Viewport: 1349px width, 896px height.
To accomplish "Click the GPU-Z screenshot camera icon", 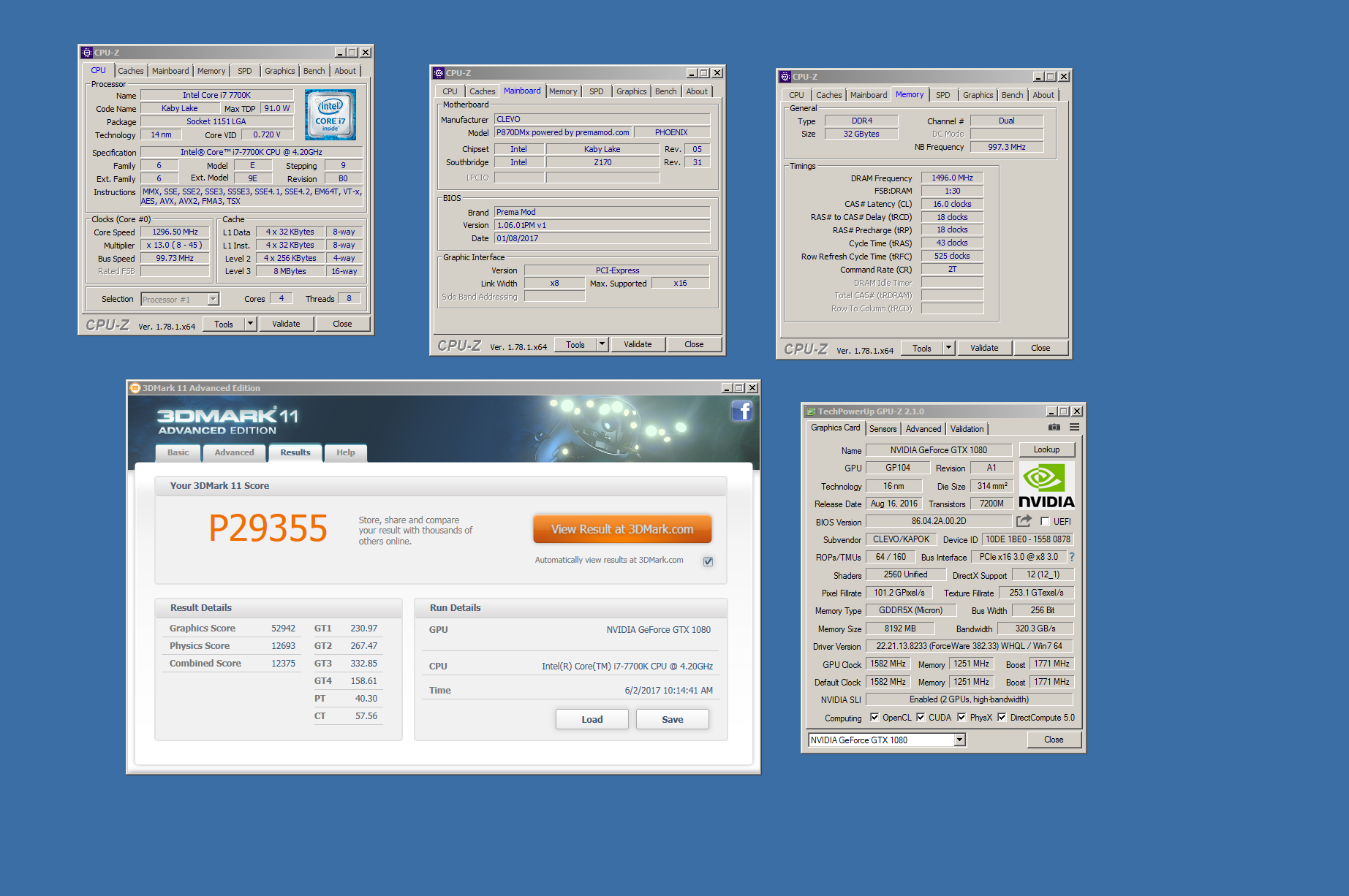I will pos(1054,427).
